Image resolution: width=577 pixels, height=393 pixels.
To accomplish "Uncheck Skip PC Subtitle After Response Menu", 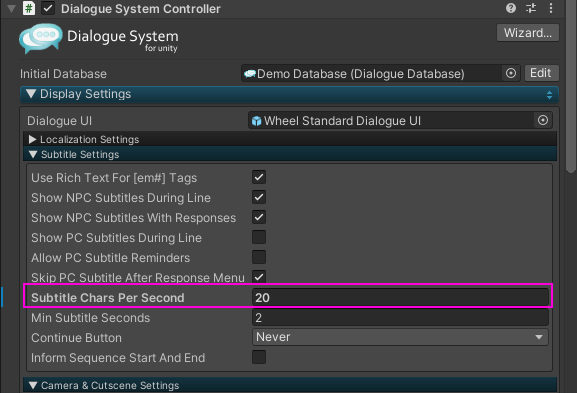I will [x=259, y=277].
